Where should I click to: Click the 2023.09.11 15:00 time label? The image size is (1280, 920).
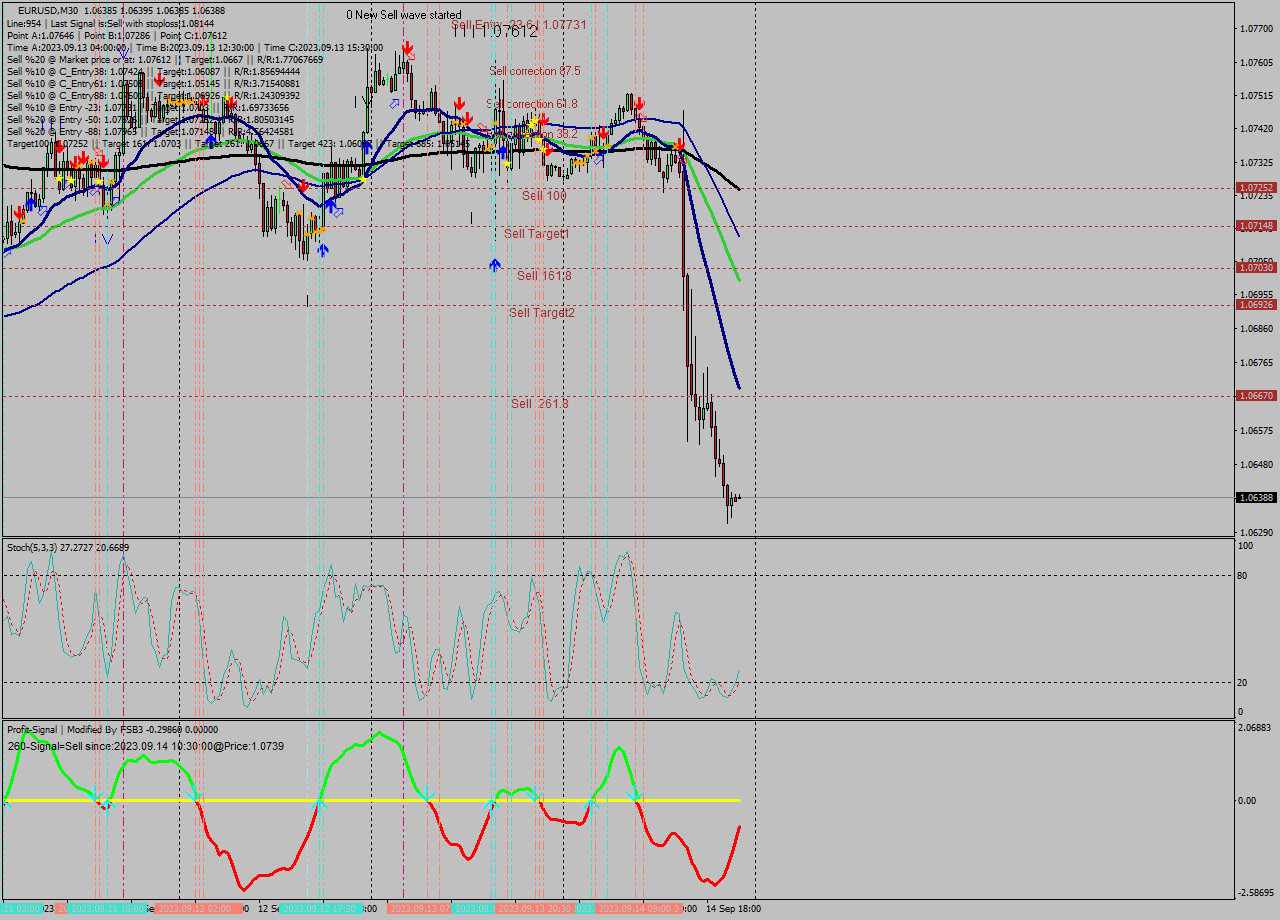coord(108,909)
